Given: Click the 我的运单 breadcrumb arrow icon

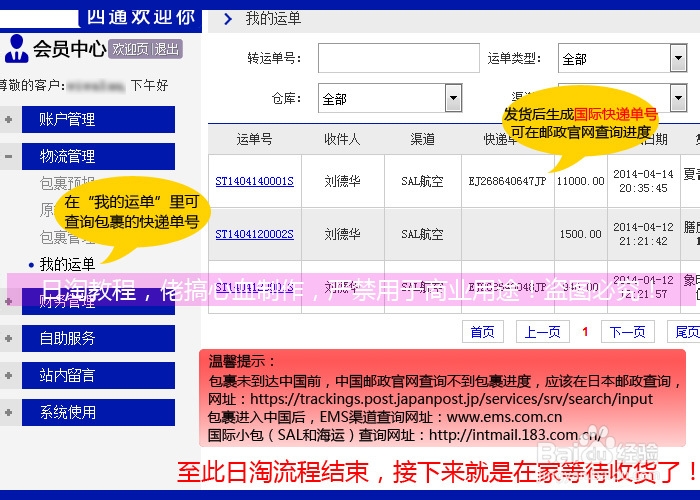Looking at the screenshot, I should point(228,19).
